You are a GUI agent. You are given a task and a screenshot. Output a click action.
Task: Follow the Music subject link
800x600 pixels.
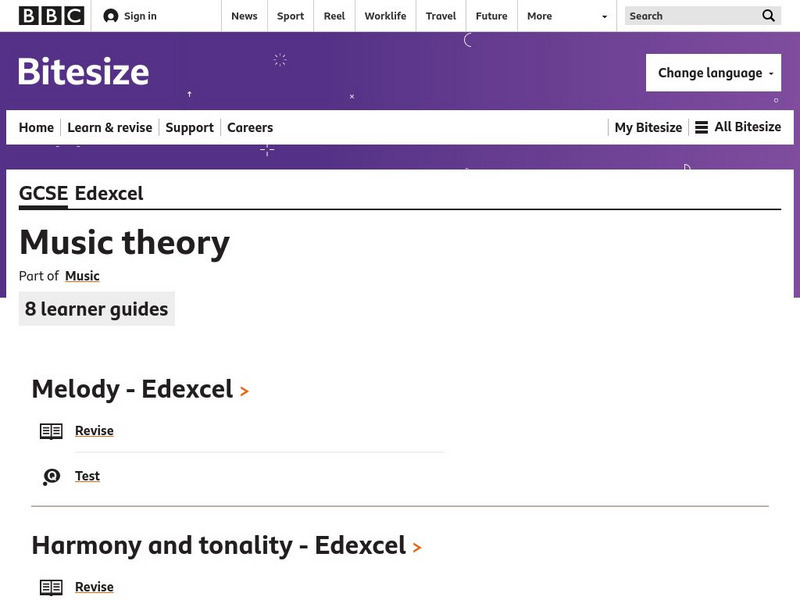[82, 276]
